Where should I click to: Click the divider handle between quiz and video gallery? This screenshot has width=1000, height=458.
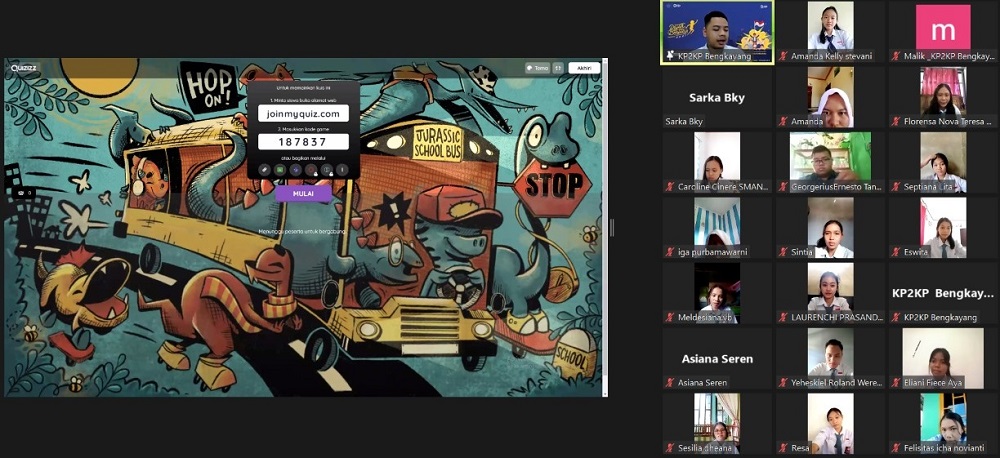(x=613, y=229)
